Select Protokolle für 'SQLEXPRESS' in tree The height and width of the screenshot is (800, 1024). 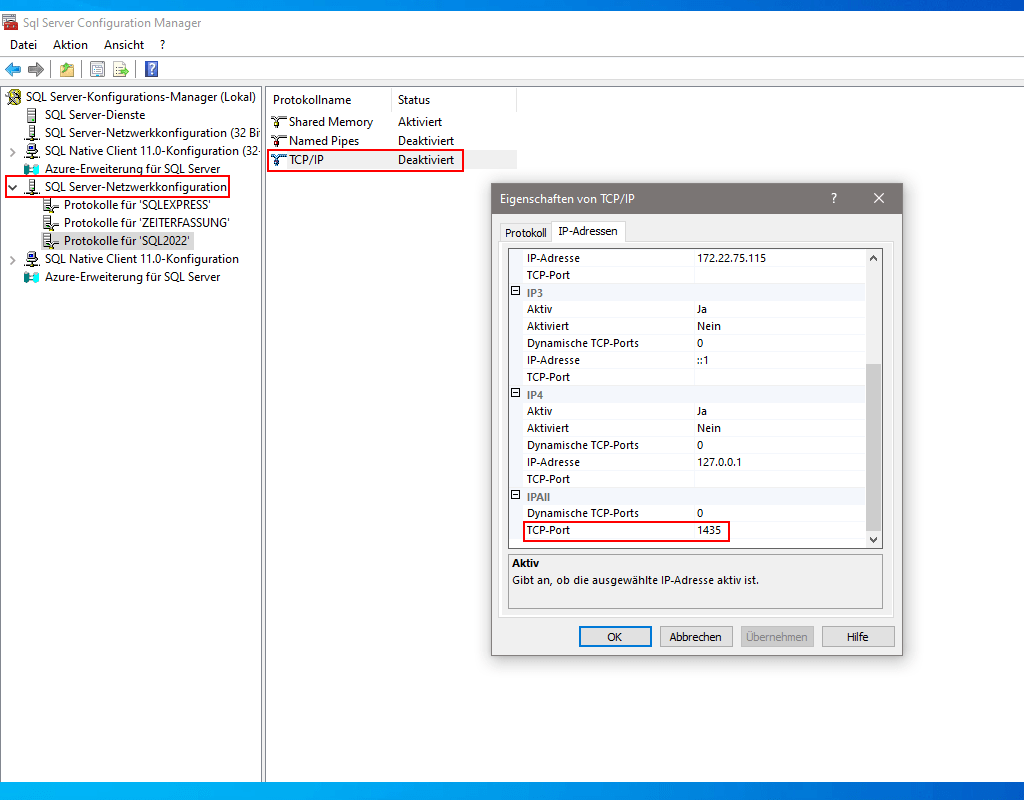point(136,205)
